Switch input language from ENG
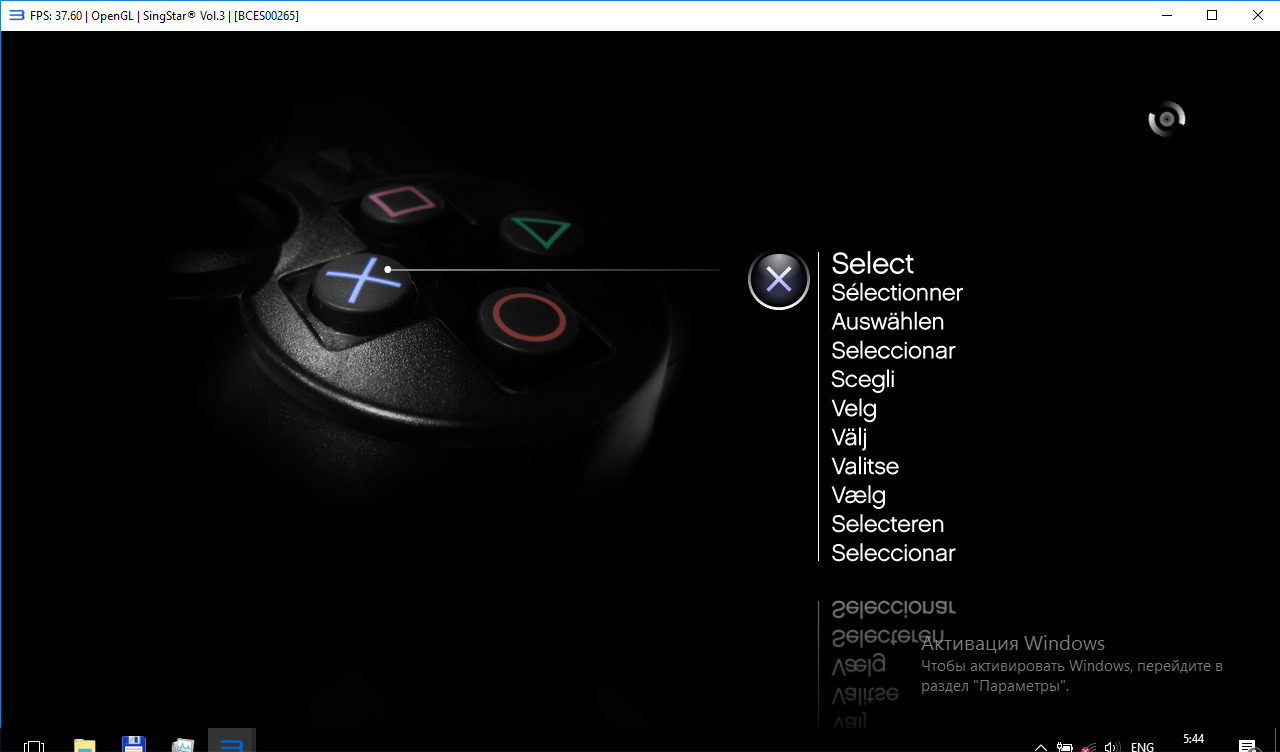This screenshot has height=752, width=1280. coord(1142,747)
